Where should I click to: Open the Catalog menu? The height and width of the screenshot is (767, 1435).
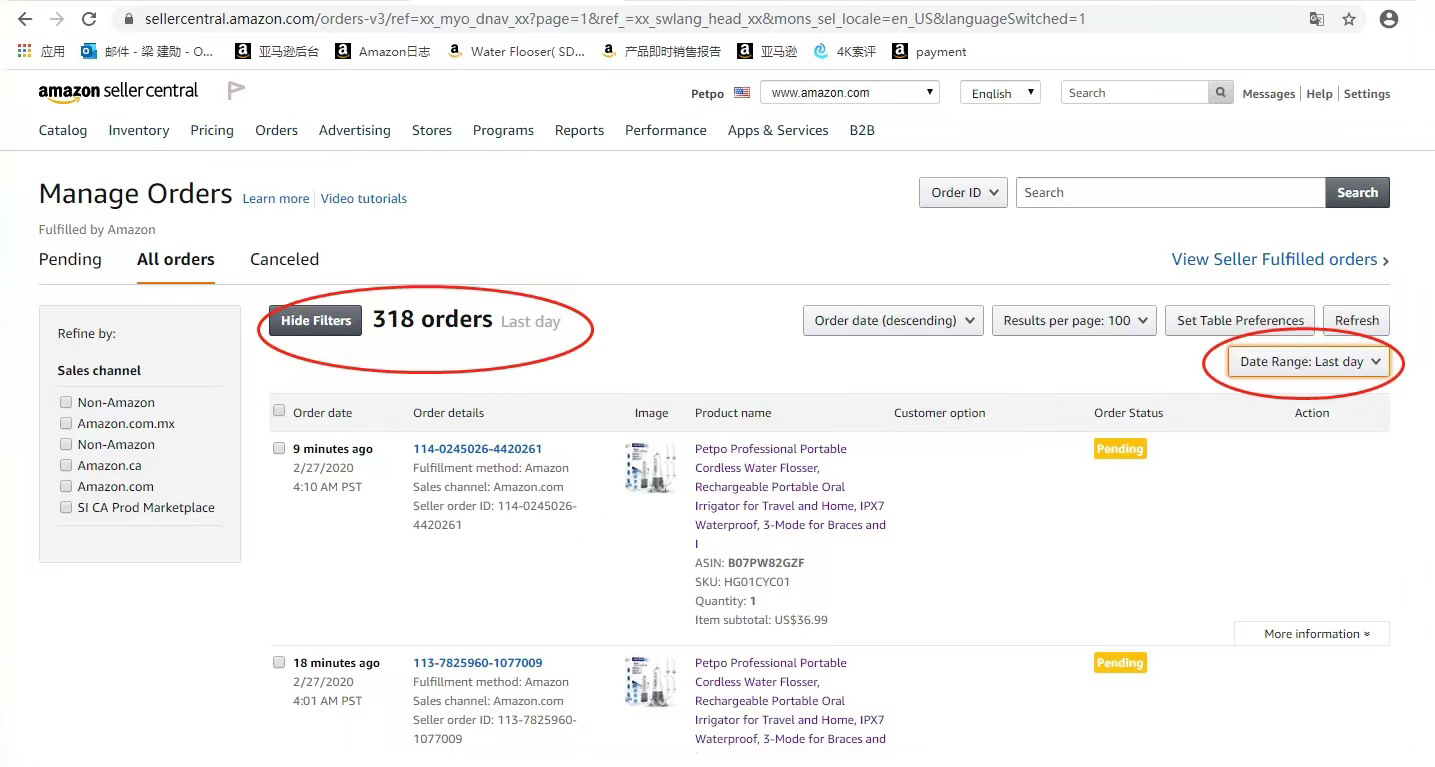point(63,130)
